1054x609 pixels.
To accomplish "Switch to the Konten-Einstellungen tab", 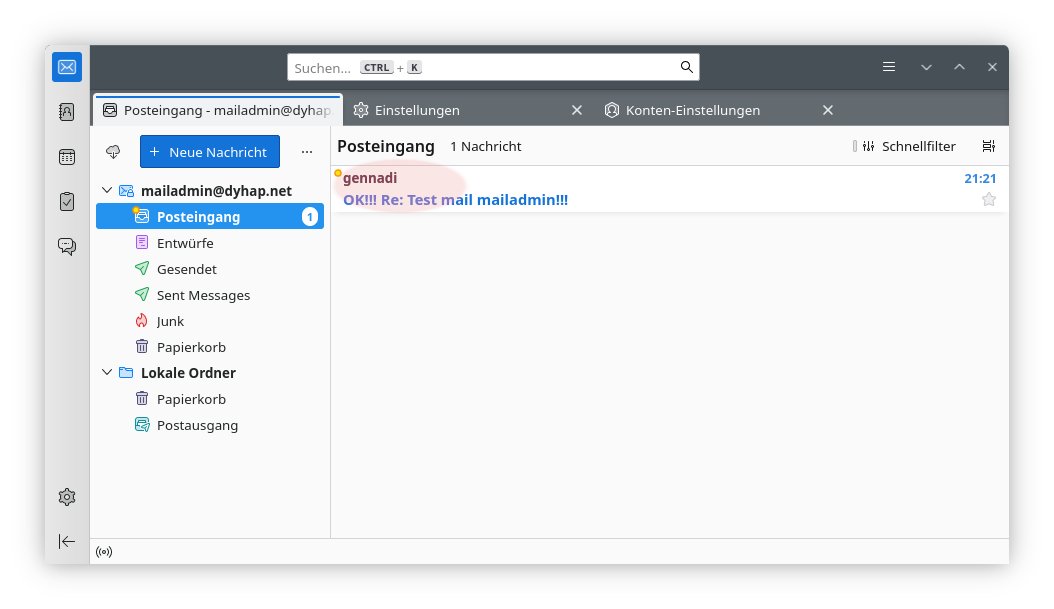I will (692, 110).
